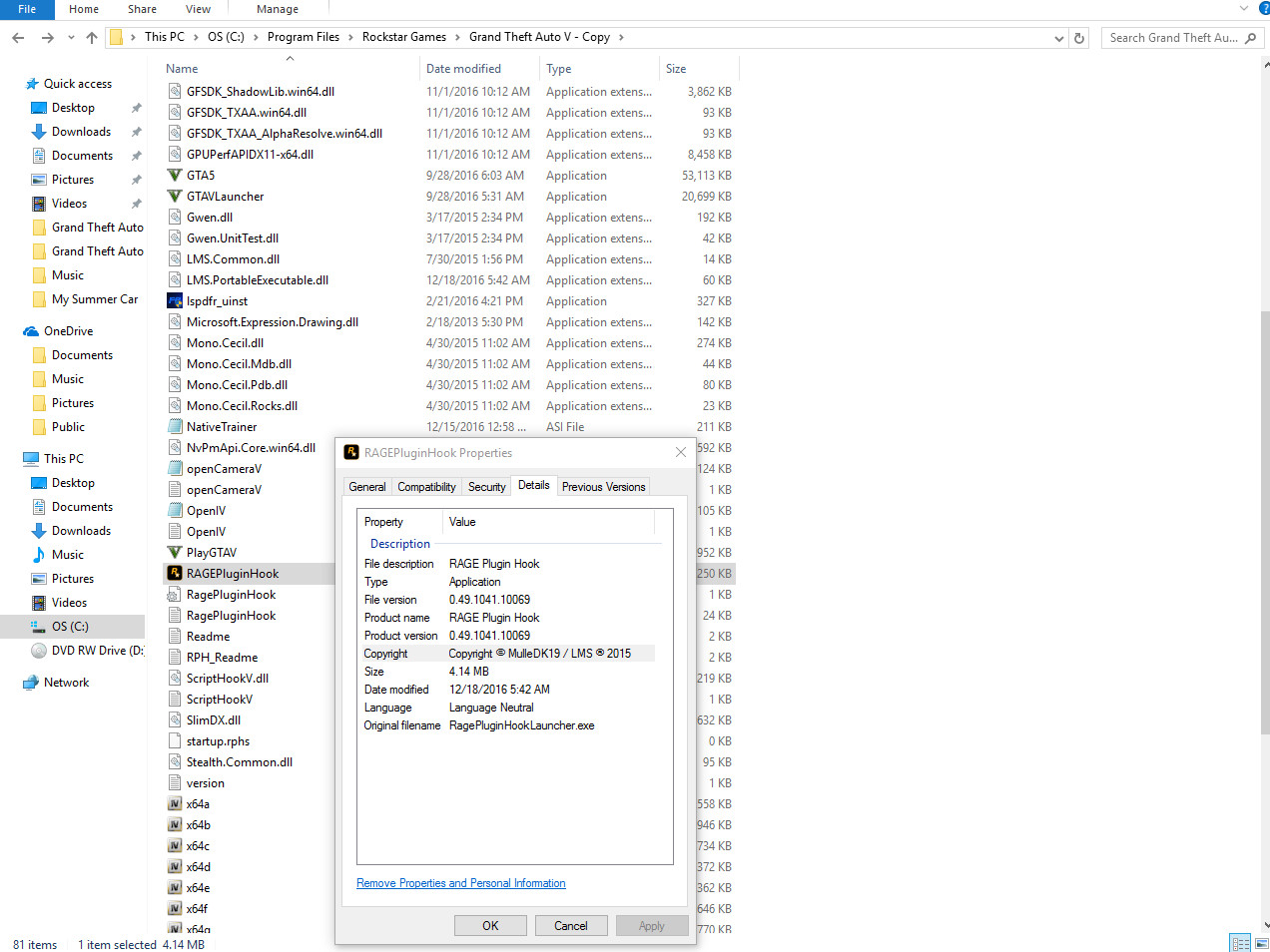
Task: Select ScriptHookV.dll in file list
Action: 228,679
